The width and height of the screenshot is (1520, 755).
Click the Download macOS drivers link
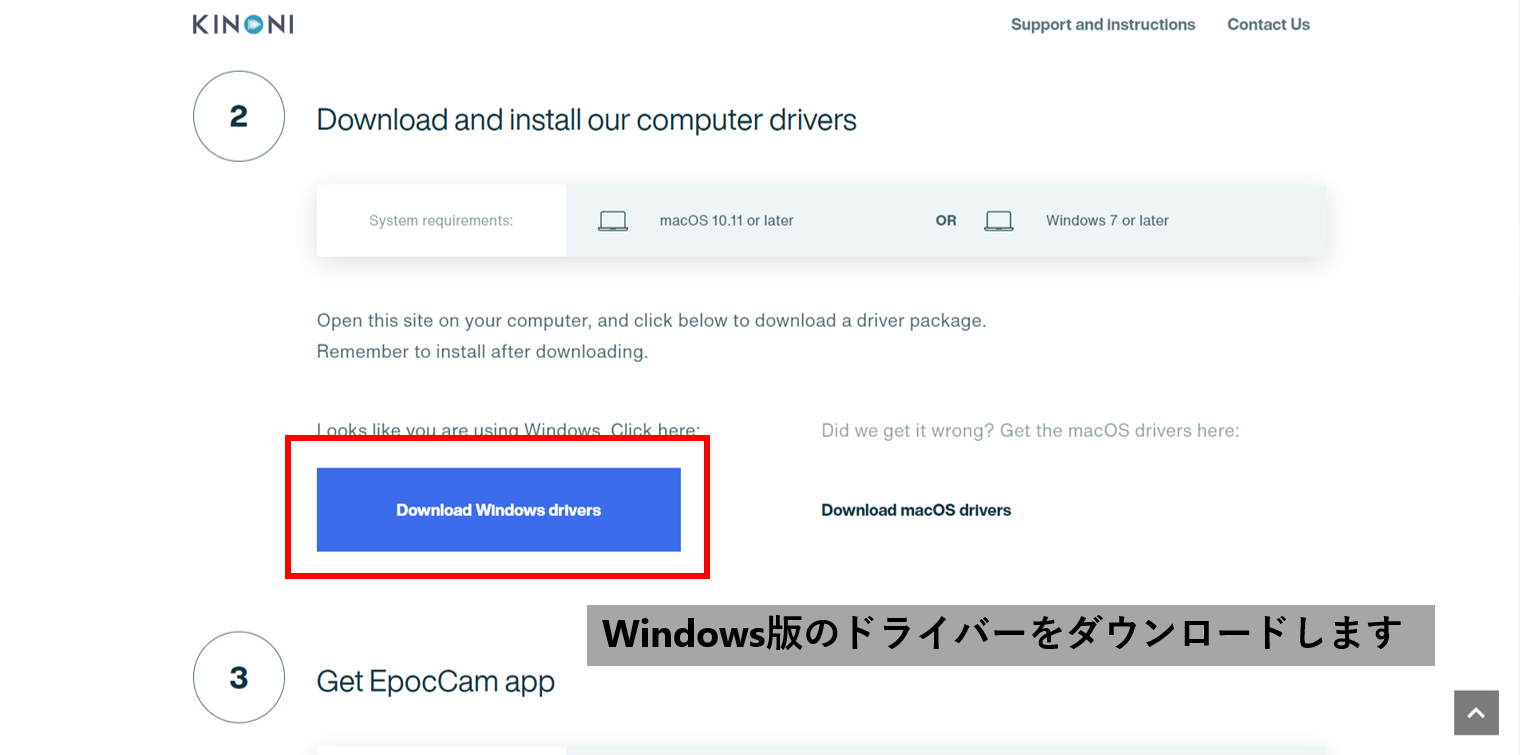(x=915, y=510)
